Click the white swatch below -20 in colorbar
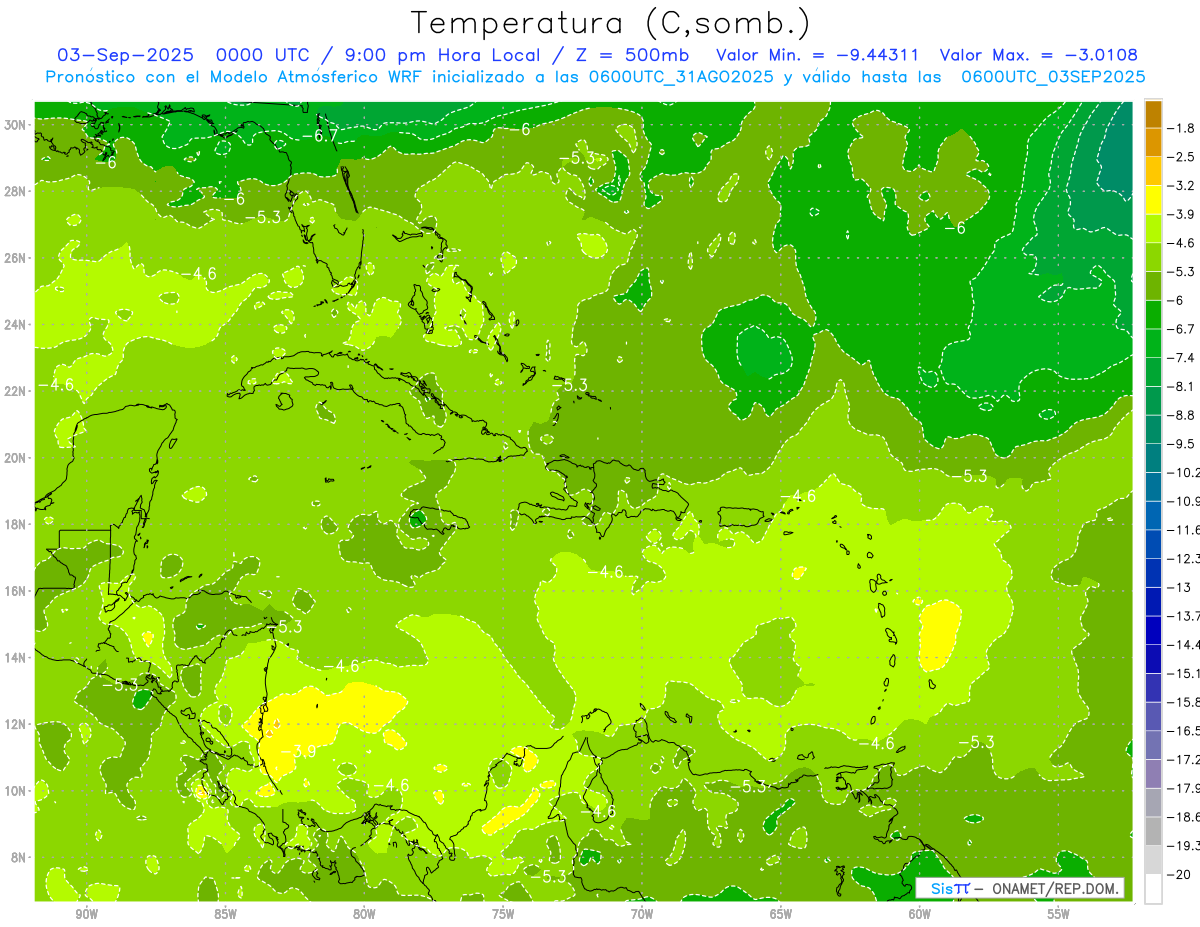 tap(1153, 888)
